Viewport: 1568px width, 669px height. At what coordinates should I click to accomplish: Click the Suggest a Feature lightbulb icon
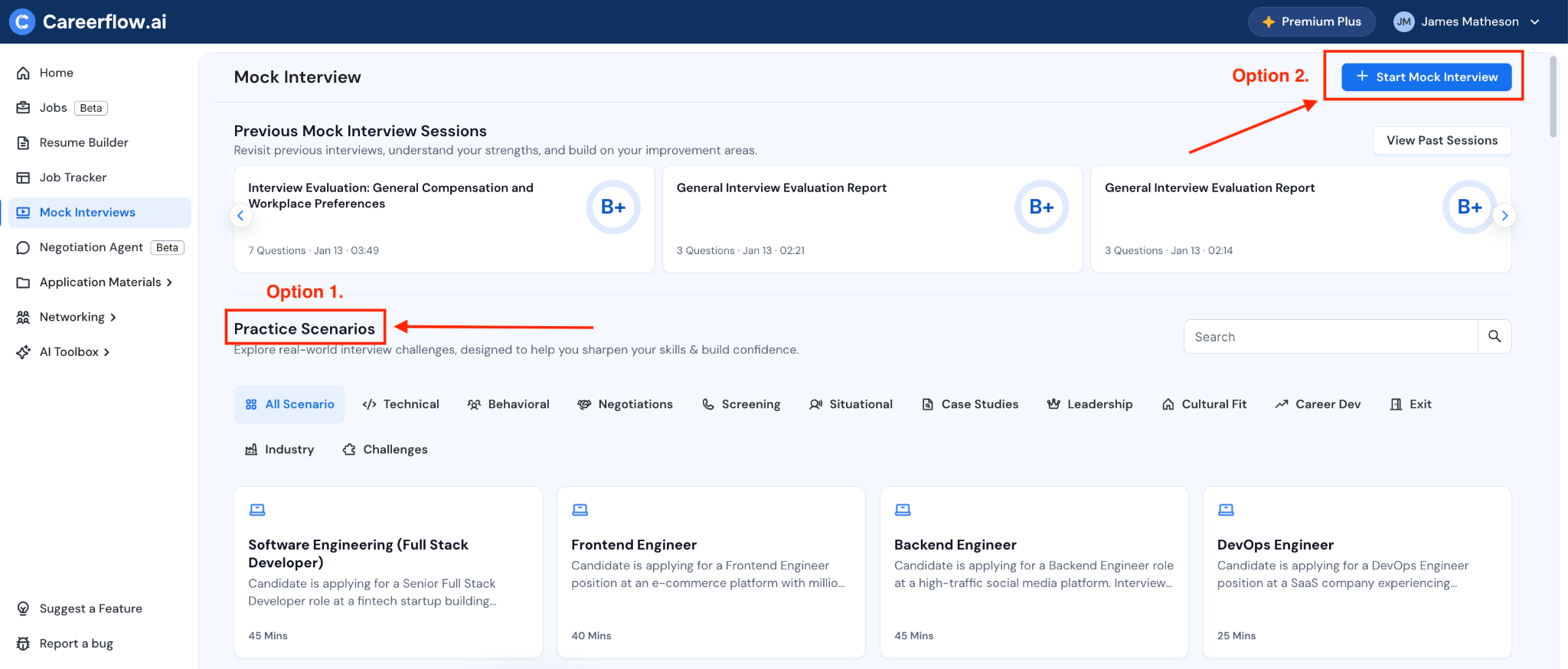pyautogui.click(x=24, y=609)
